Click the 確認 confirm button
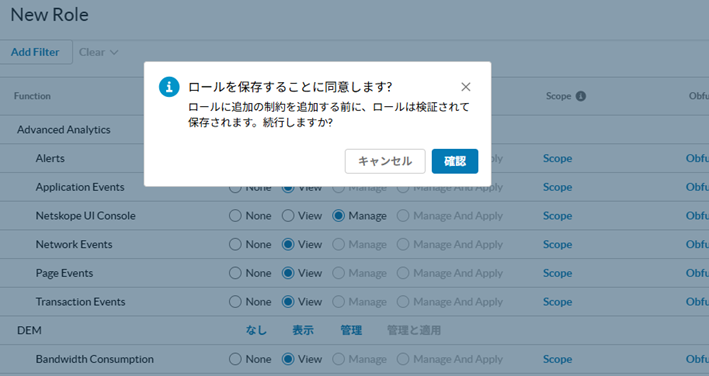 click(x=454, y=161)
